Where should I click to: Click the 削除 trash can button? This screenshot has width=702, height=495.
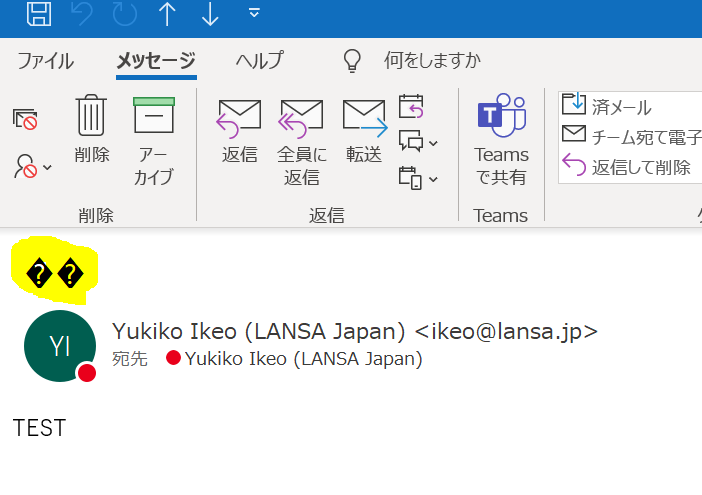click(92, 129)
